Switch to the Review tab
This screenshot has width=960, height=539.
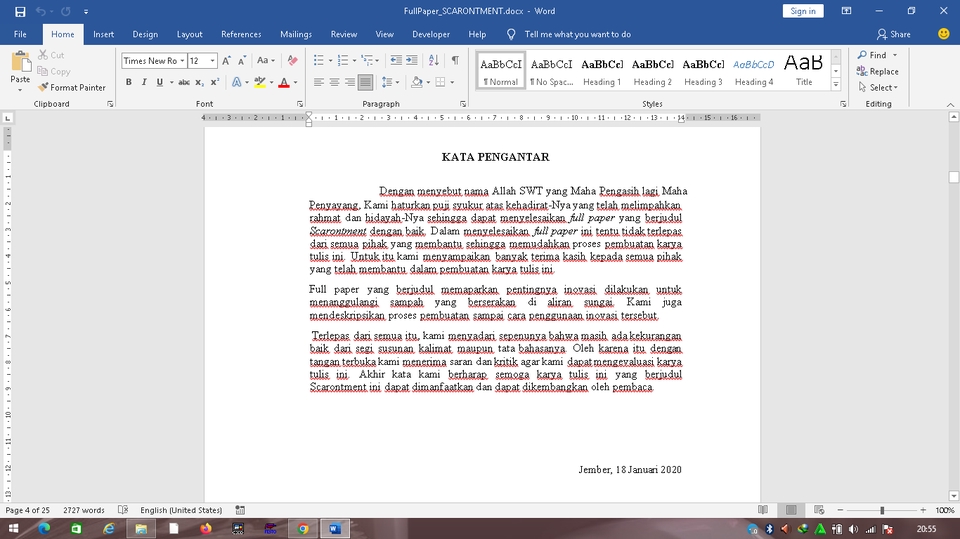point(344,34)
